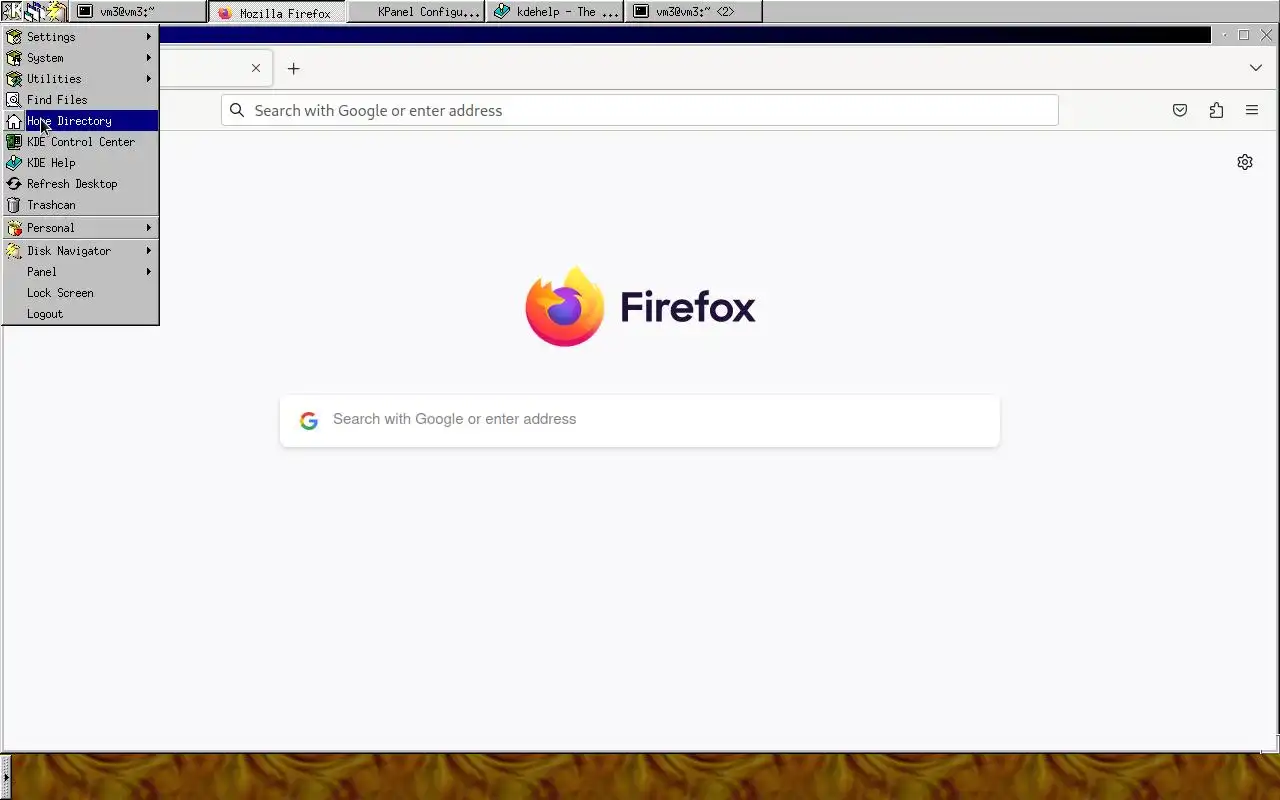Click the Home Directory house icon

pyautogui.click(x=14, y=121)
